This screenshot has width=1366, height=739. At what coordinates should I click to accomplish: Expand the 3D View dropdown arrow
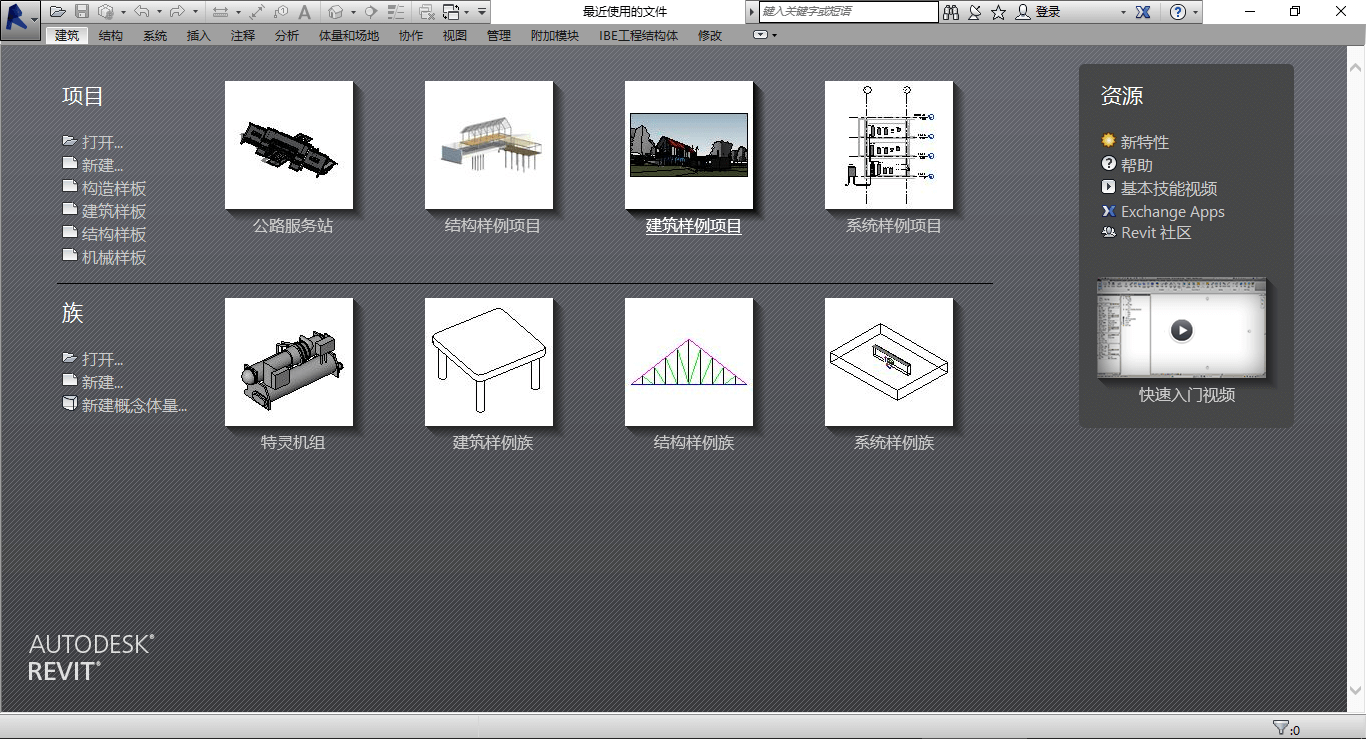[353, 12]
